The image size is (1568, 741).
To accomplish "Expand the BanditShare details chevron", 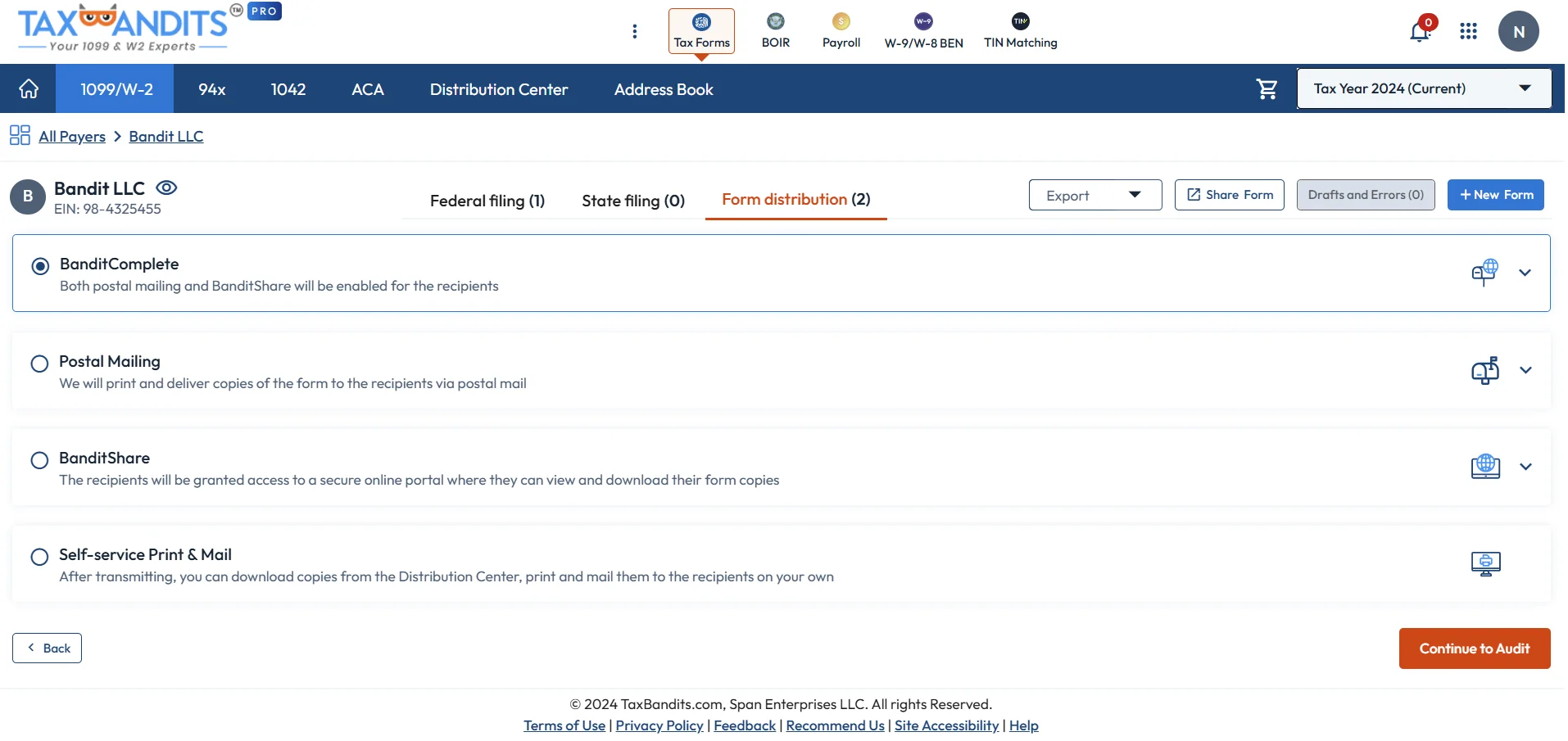I will coord(1525,467).
